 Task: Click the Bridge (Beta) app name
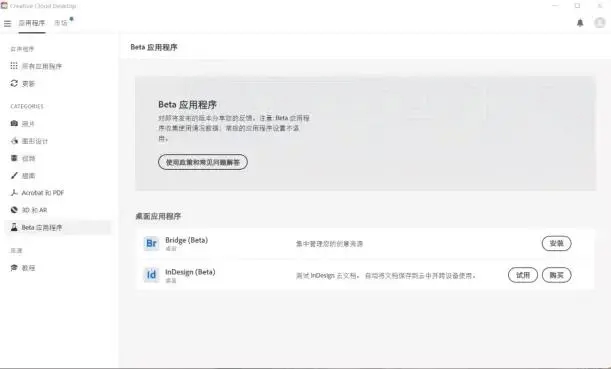186,240
